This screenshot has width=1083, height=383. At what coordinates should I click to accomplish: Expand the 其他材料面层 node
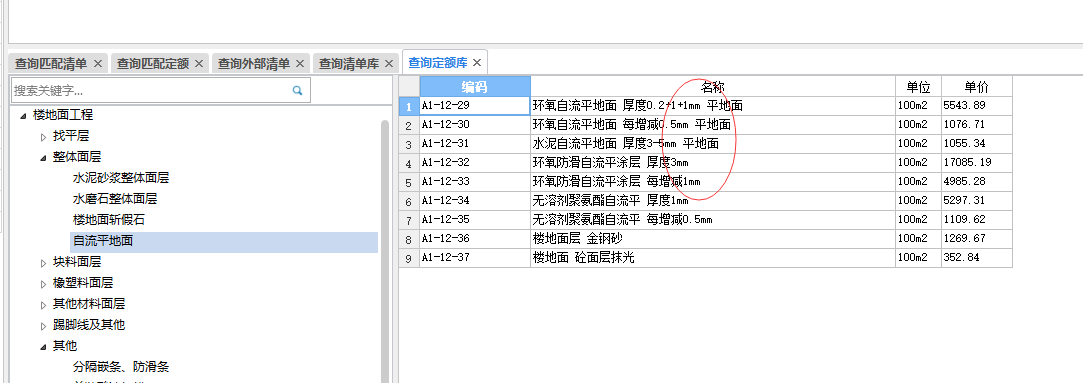[x=44, y=304]
